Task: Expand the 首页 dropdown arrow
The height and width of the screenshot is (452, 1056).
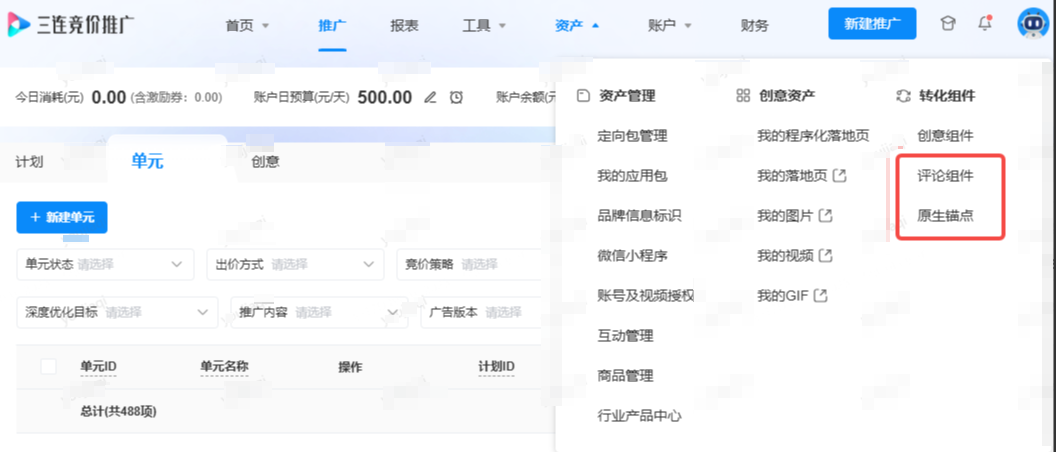Action: (265, 26)
